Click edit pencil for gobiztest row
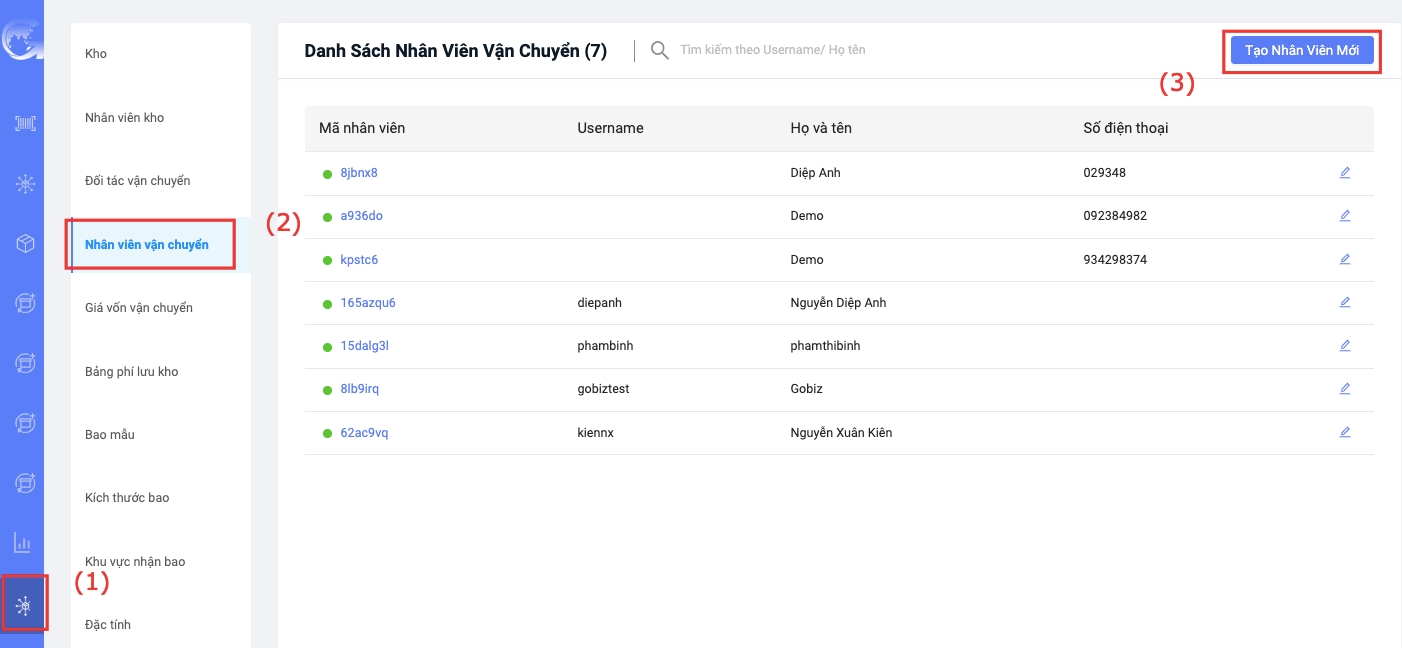1402x648 pixels. pos(1344,388)
